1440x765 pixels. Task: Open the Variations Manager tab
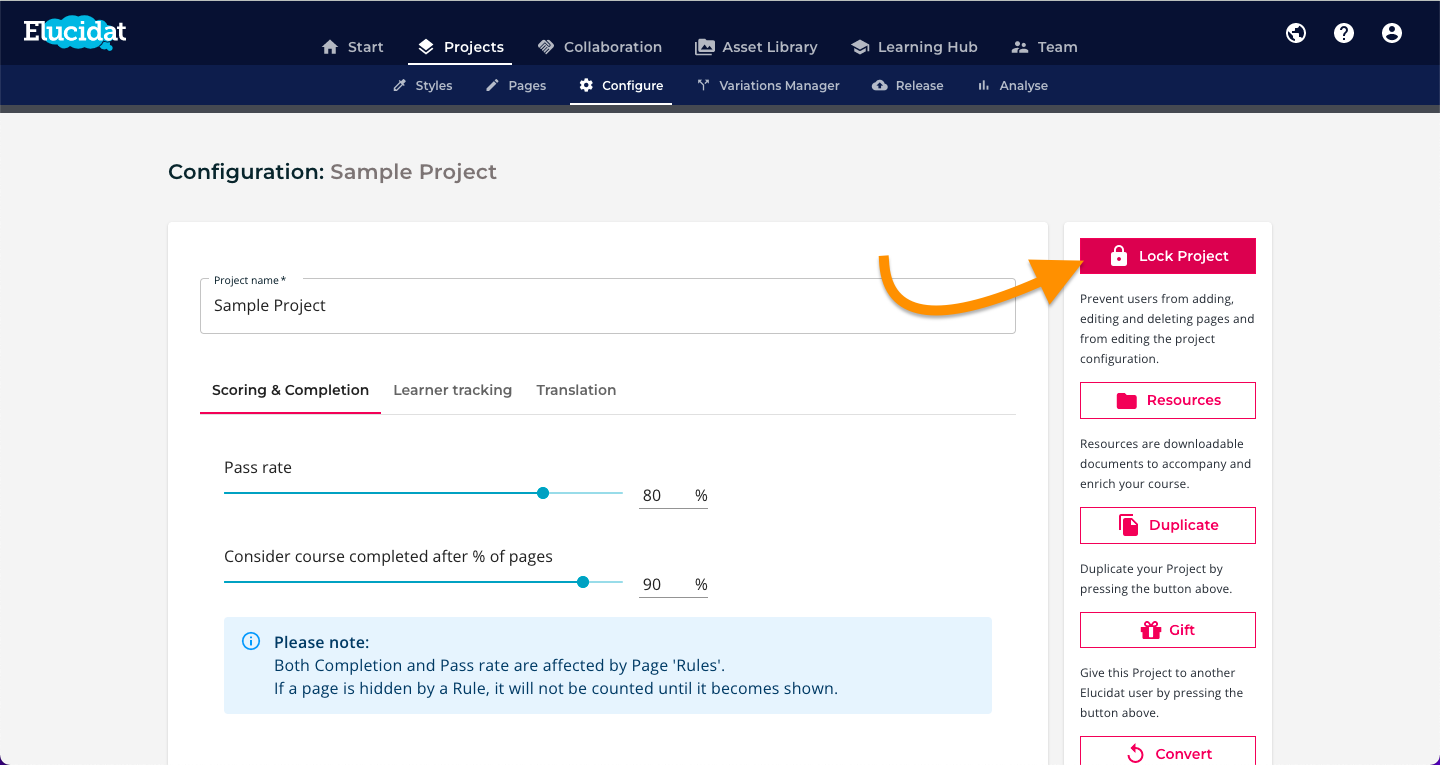point(768,86)
